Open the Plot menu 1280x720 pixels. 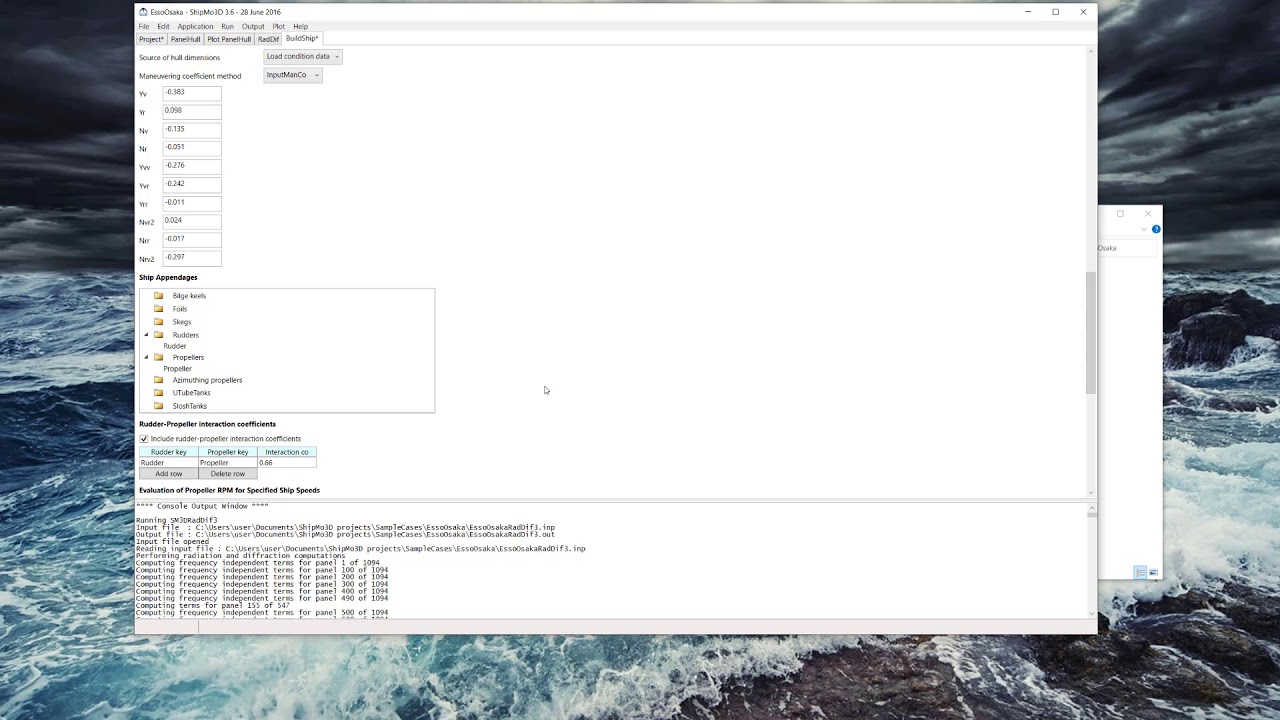point(279,27)
